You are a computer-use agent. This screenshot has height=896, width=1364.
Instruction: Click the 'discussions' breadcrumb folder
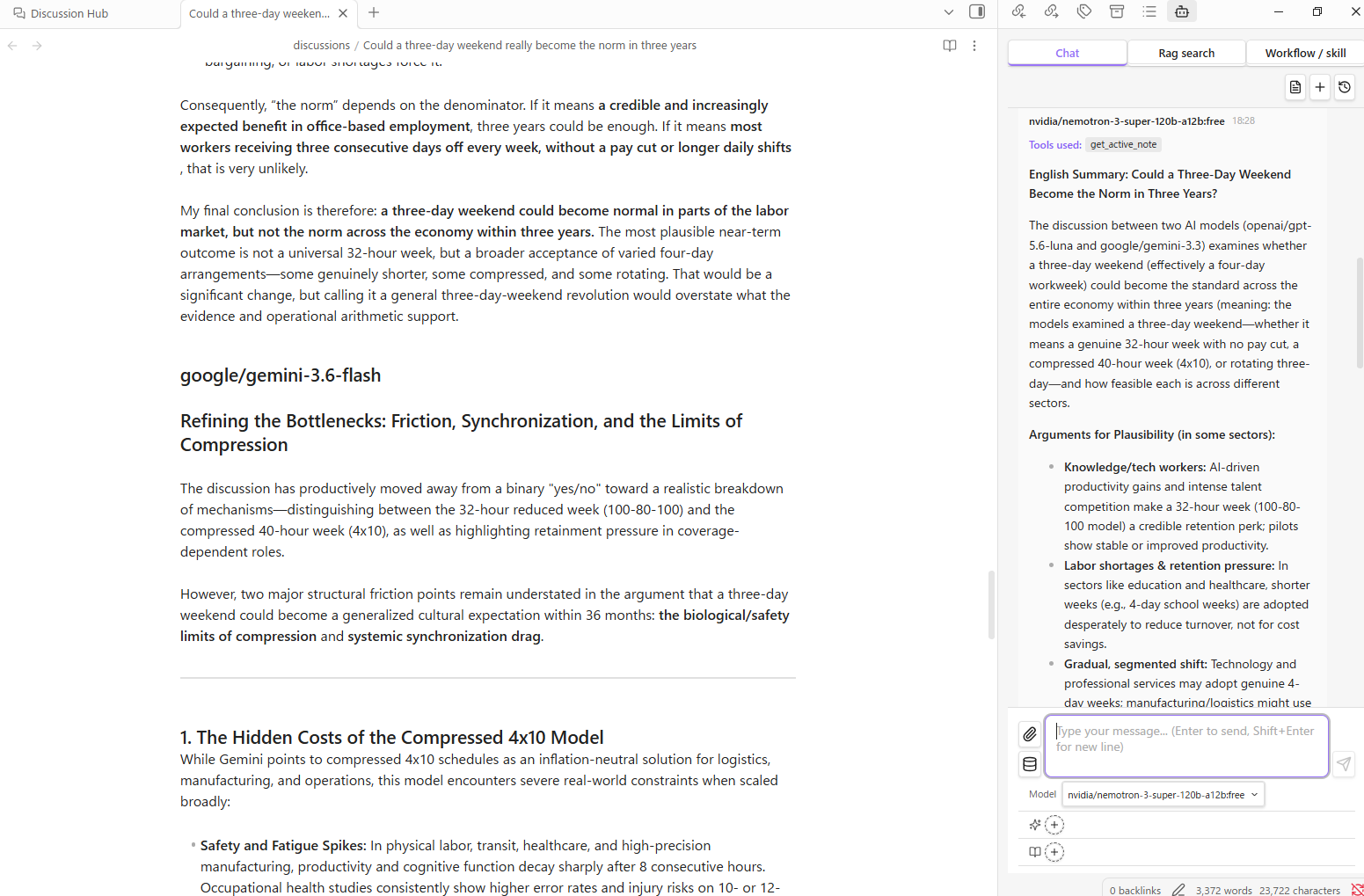[x=321, y=46]
